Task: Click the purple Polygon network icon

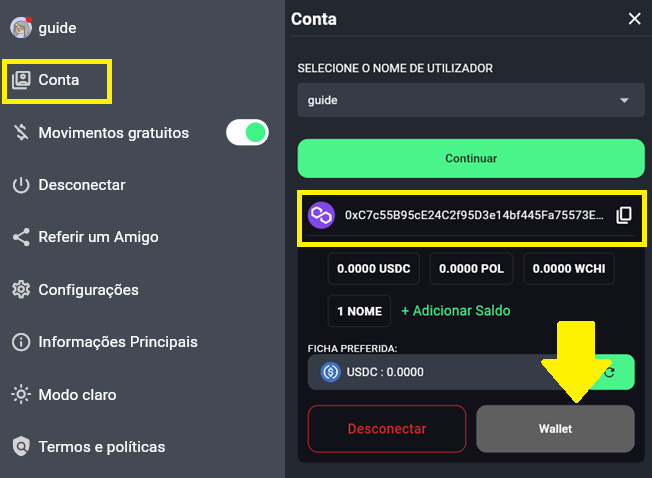Action: [x=321, y=215]
